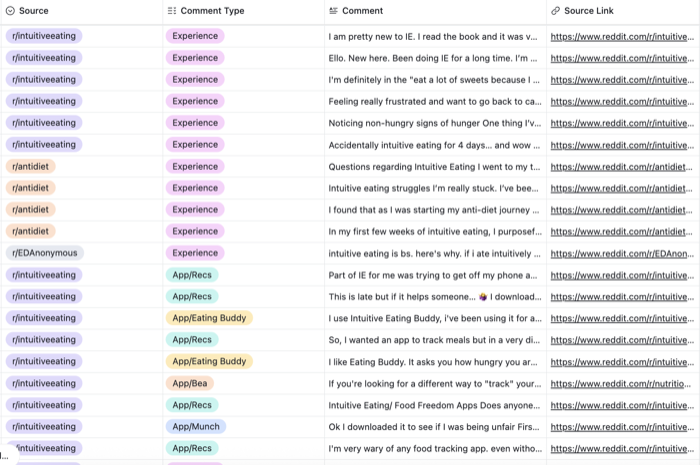The image size is (700, 465).
Task: Click comment 'I'm definitely in the eat a lot'
Action: [434, 80]
